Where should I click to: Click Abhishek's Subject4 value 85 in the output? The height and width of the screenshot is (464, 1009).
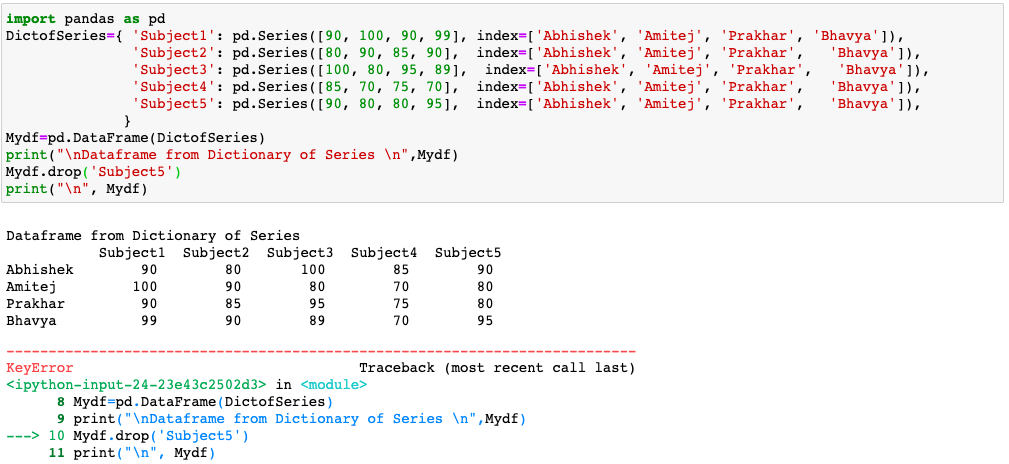point(401,270)
